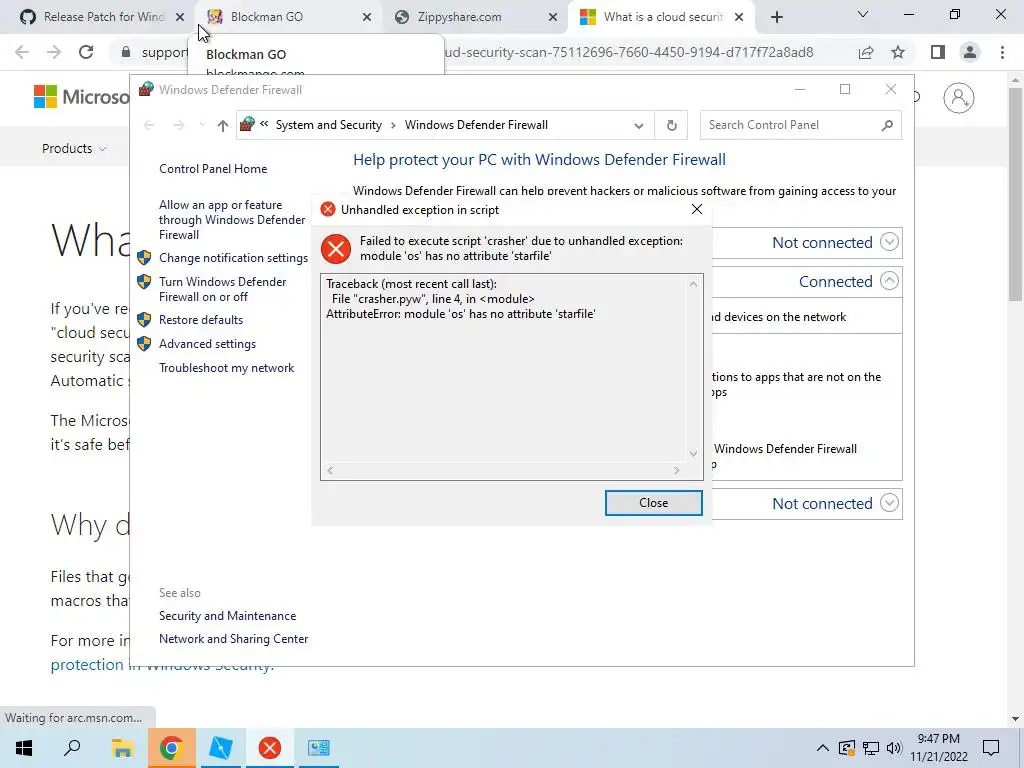Click Up arrow in Control Panel navigation
The height and width of the screenshot is (768, 1024).
(223, 125)
